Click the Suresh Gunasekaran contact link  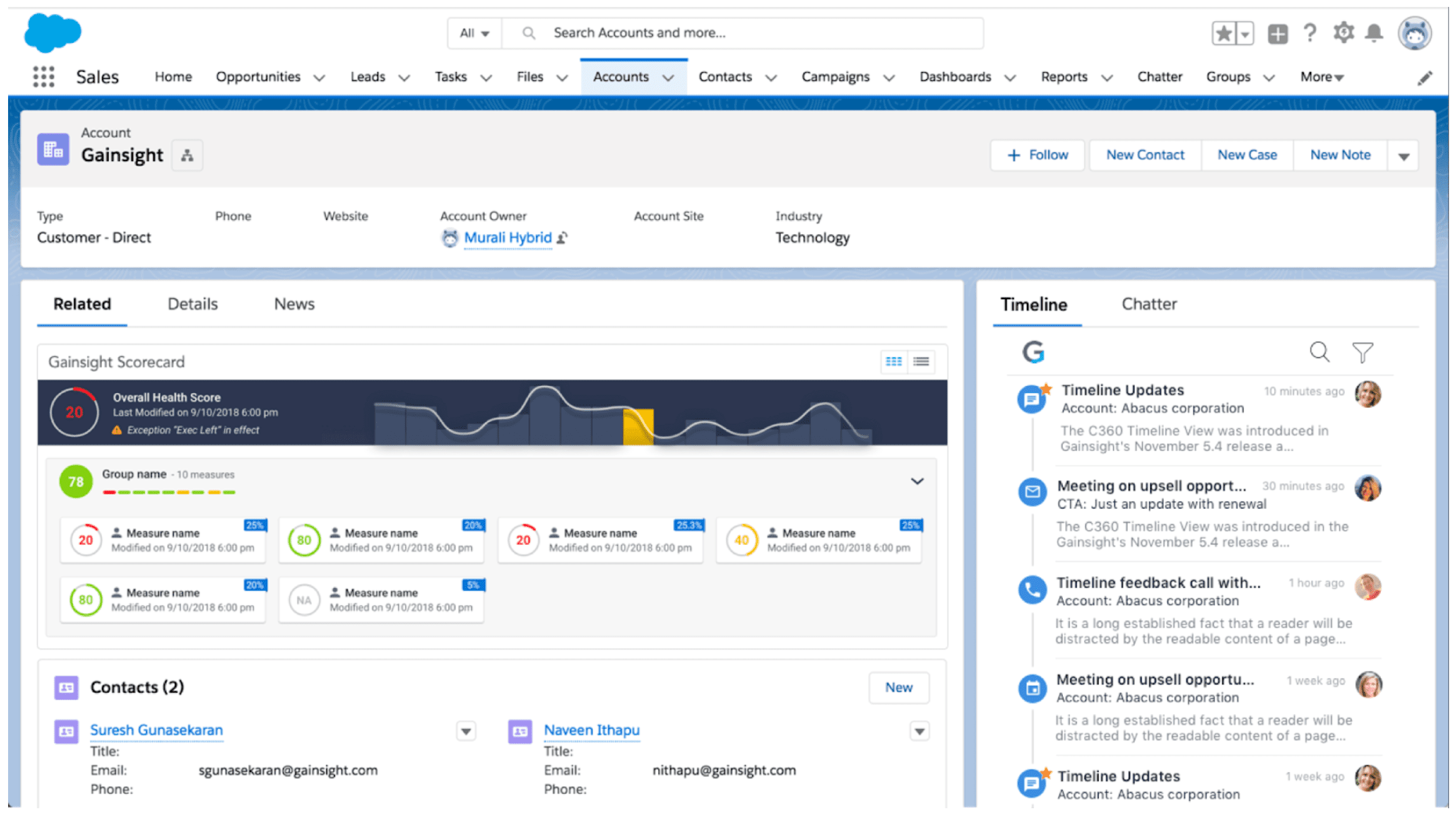[155, 728]
